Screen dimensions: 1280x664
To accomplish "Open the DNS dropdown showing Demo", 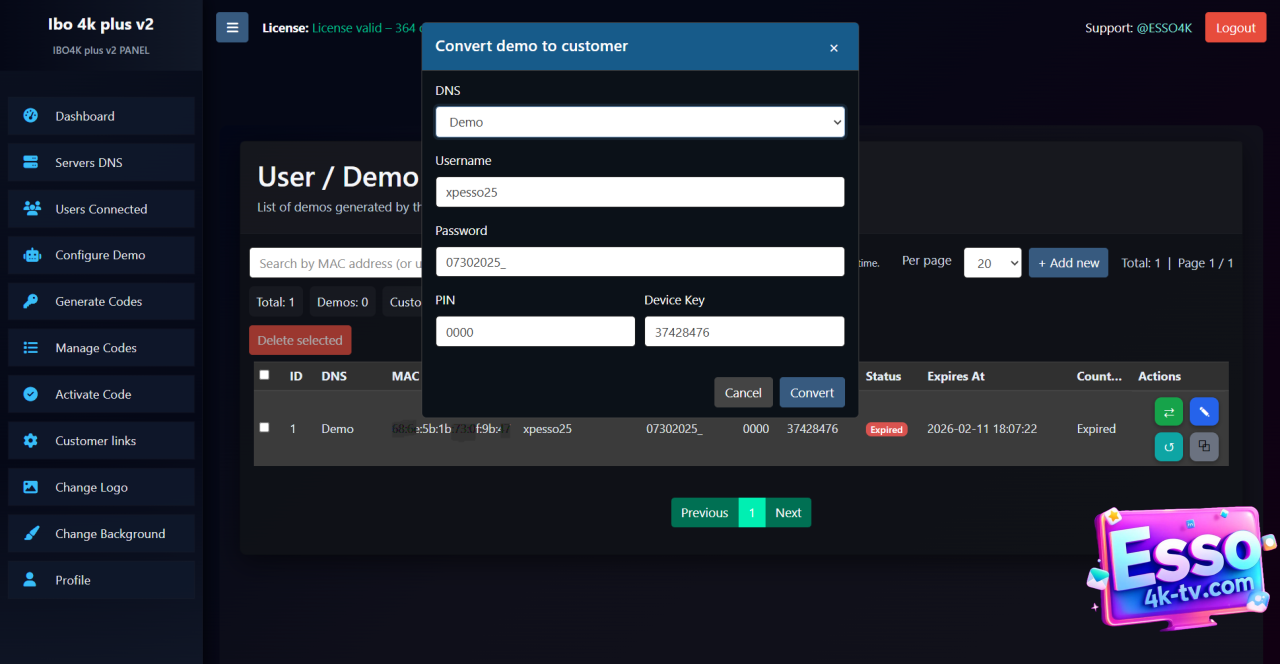I will click(640, 122).
